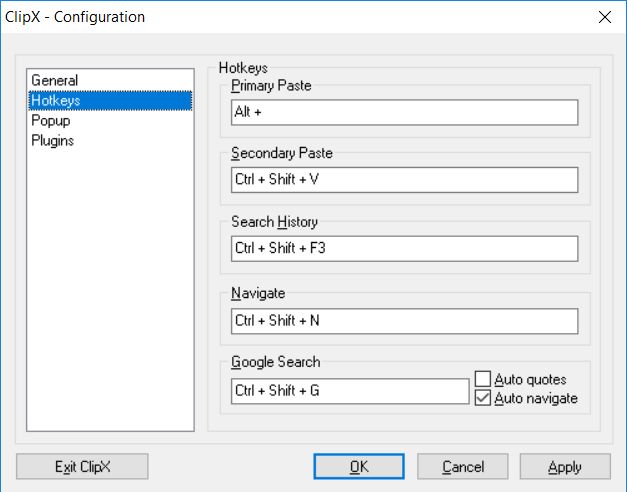
Task: Open the Plugins settings page
Action: click(52, 141)
